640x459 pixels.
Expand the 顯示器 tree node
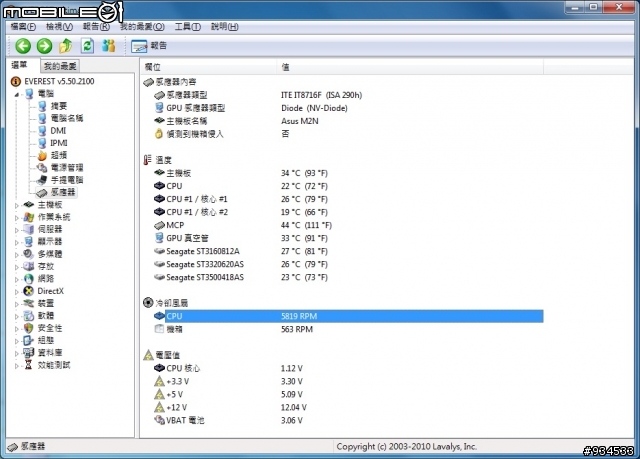coord(17,242)
